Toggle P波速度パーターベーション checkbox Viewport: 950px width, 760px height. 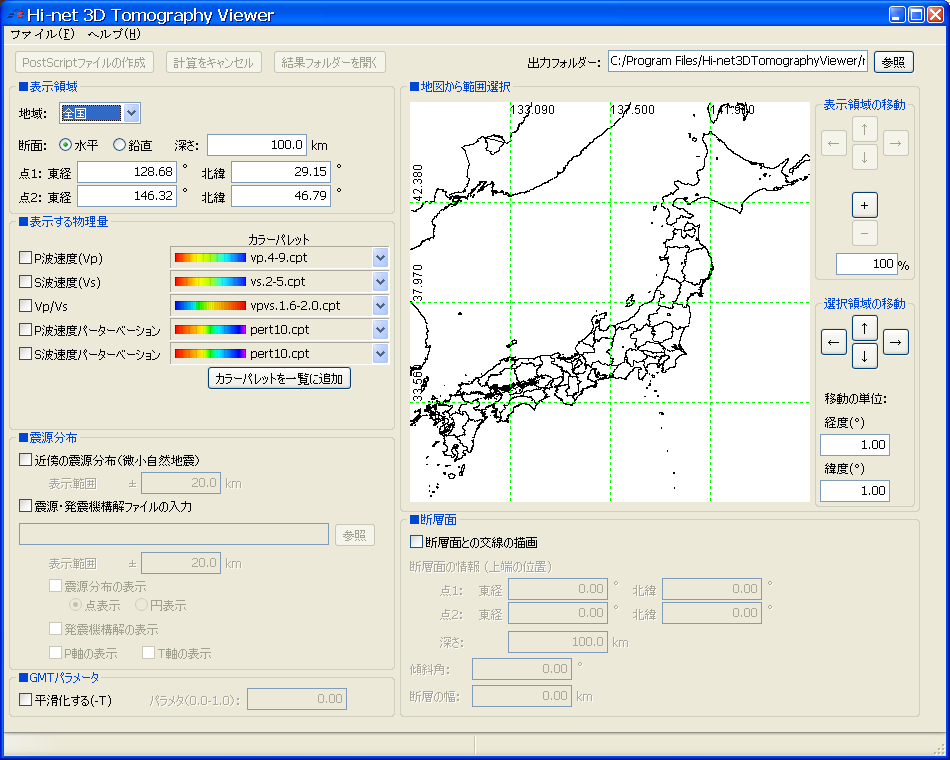tap(25, 330)
